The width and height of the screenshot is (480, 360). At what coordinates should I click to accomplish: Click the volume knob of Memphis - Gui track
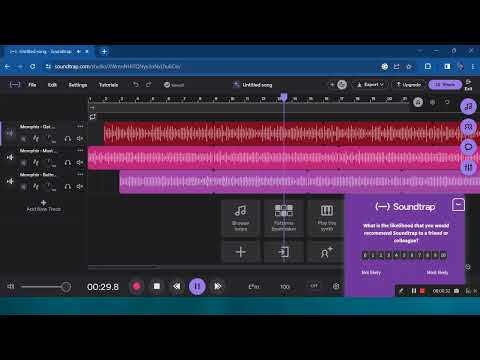[x=24, y=138]
